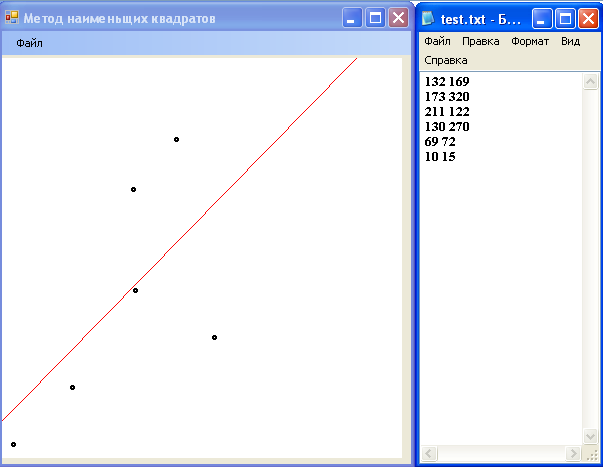Open the Правка menu in Notepad

point(481,41)
